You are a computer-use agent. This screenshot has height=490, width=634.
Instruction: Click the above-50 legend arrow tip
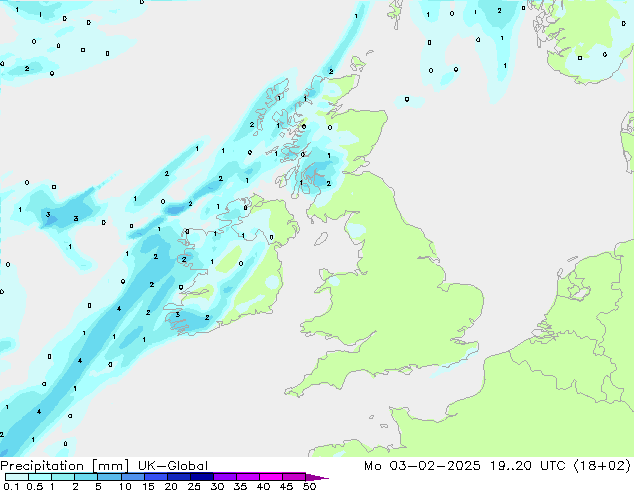pyautogui.click(x=317, y=477)
